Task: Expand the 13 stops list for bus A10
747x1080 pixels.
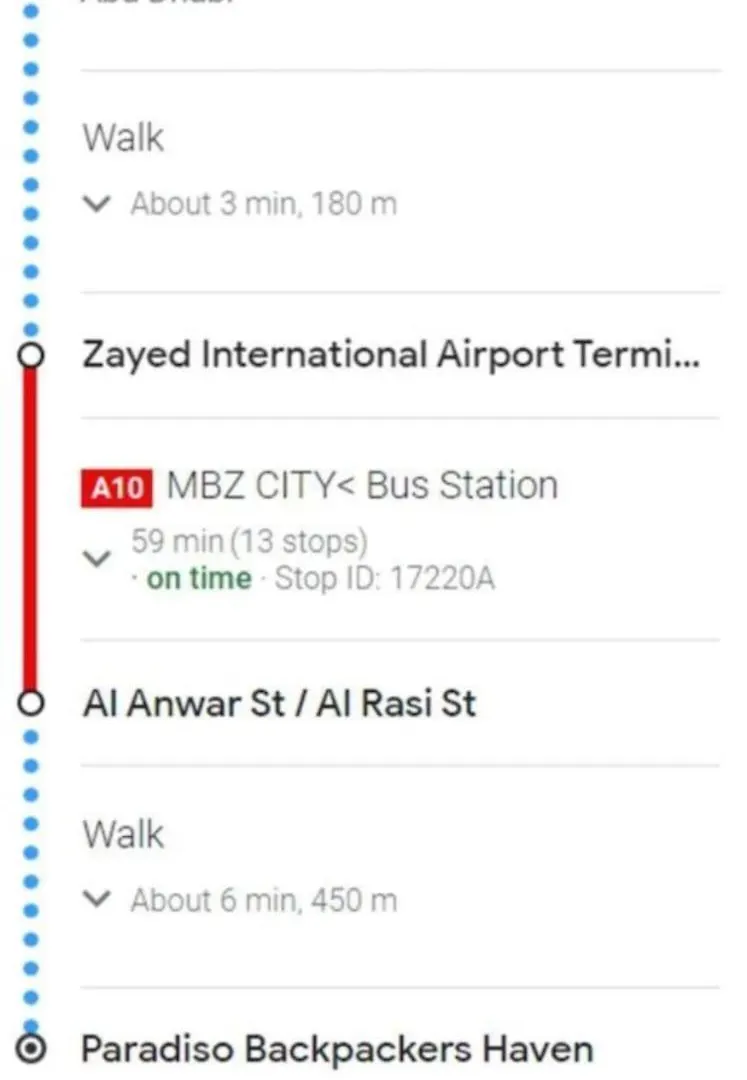Action: [x=96, y=558]
